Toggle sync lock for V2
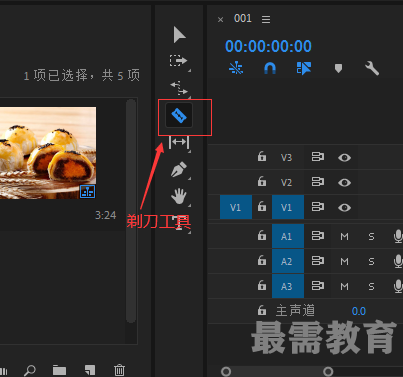403x377 pixels. [x=318, y=182]
